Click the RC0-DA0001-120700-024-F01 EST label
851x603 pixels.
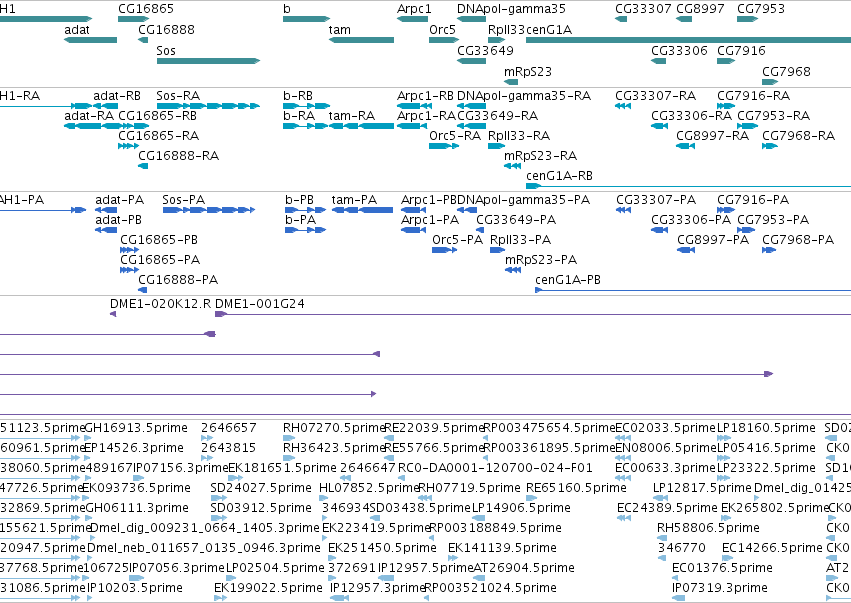[496, 468]
